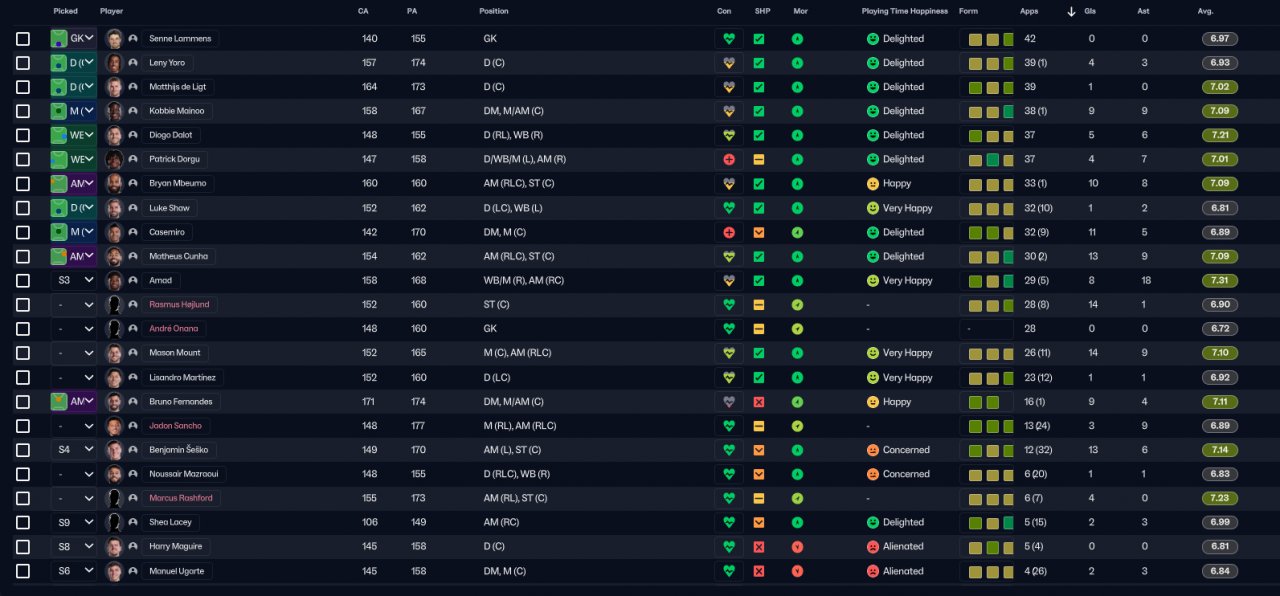
Task: Click Bruno Fernandes' grey condition heart icon
Action: tap(729, 402)
